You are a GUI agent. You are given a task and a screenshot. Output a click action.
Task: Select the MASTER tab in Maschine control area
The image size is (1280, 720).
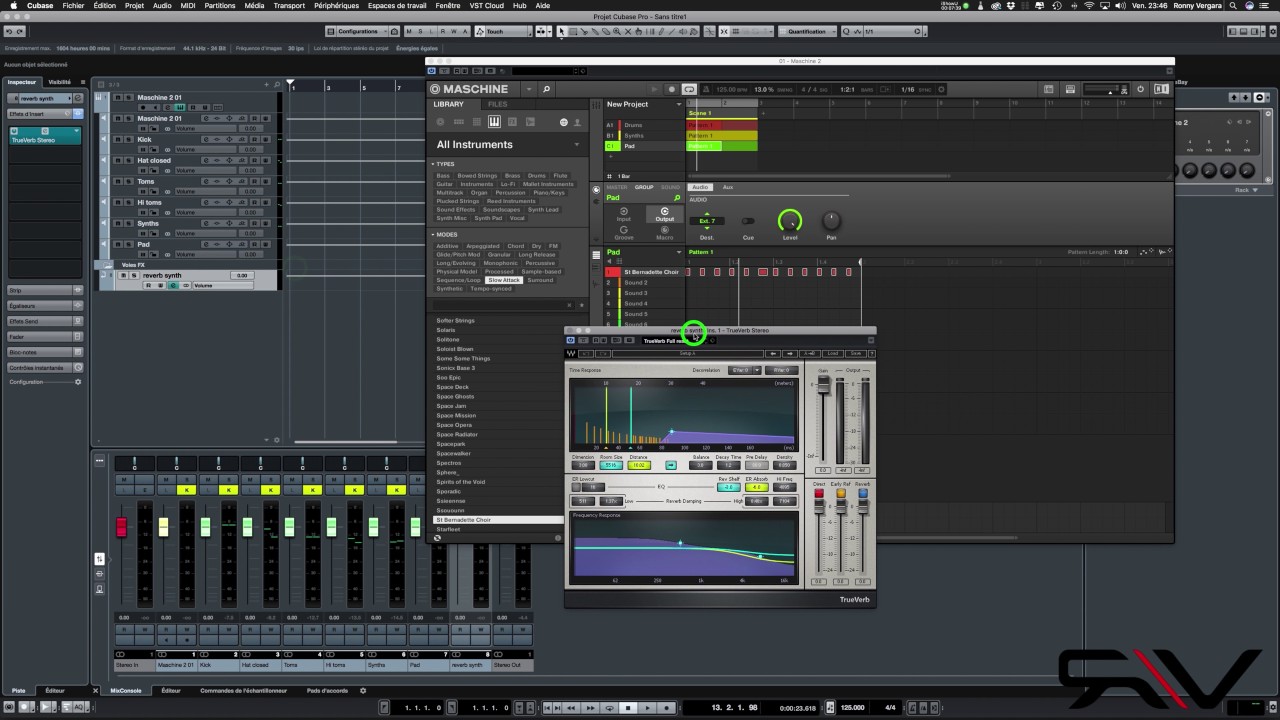click(617, 187)
